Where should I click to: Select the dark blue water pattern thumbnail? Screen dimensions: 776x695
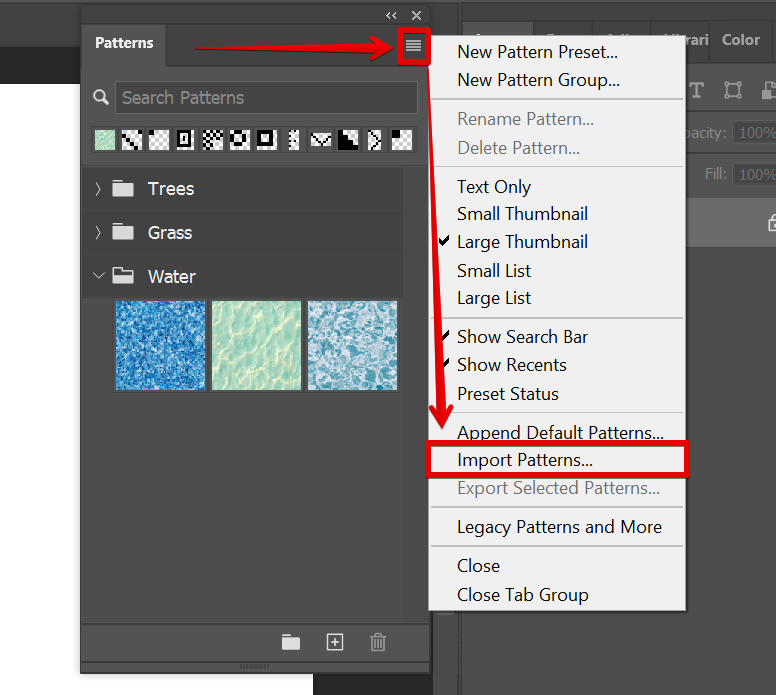(160, 345)
